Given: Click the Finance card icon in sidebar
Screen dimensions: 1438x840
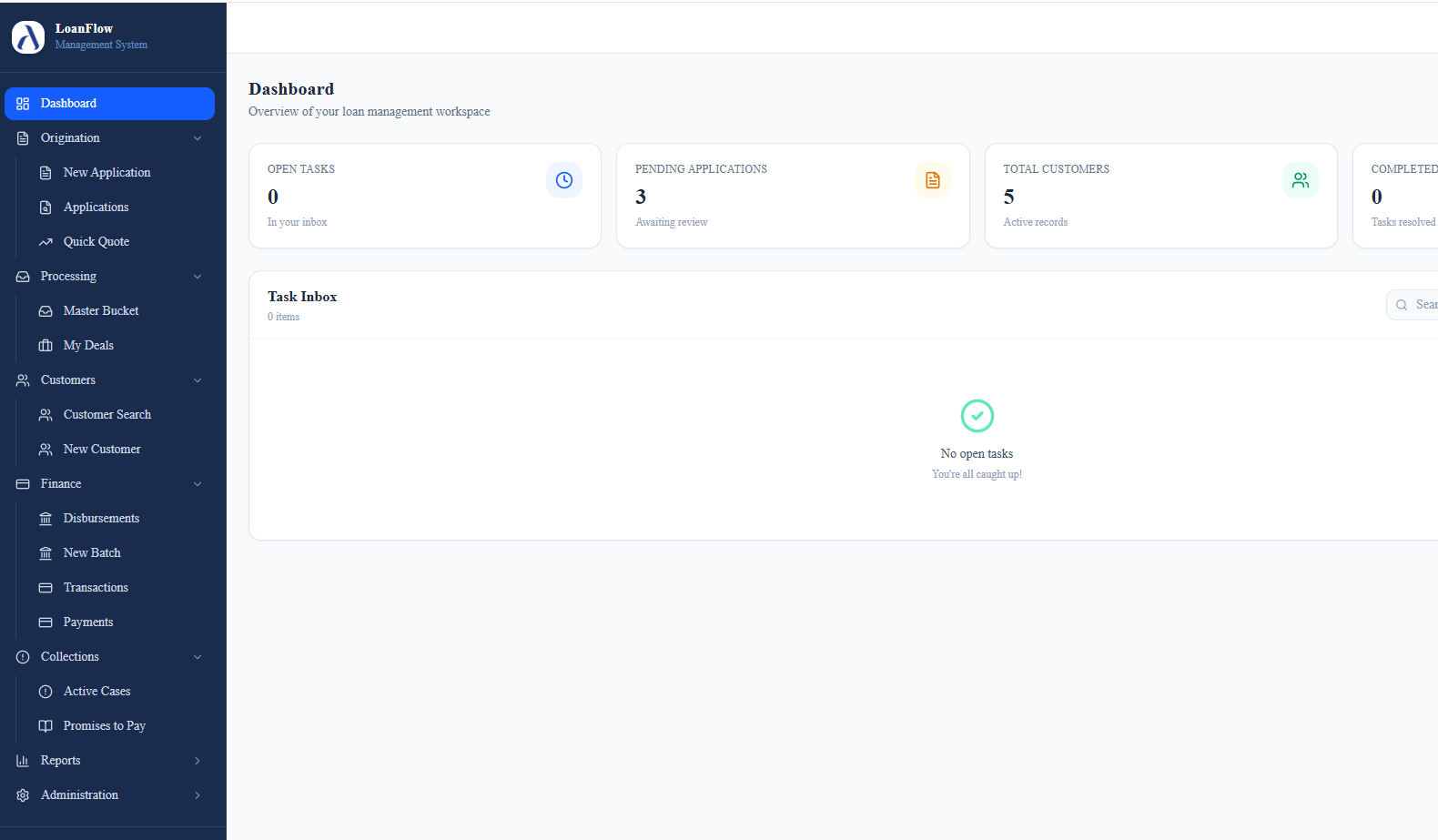Looking at the screenshot, I should click(x=23, y=484).
